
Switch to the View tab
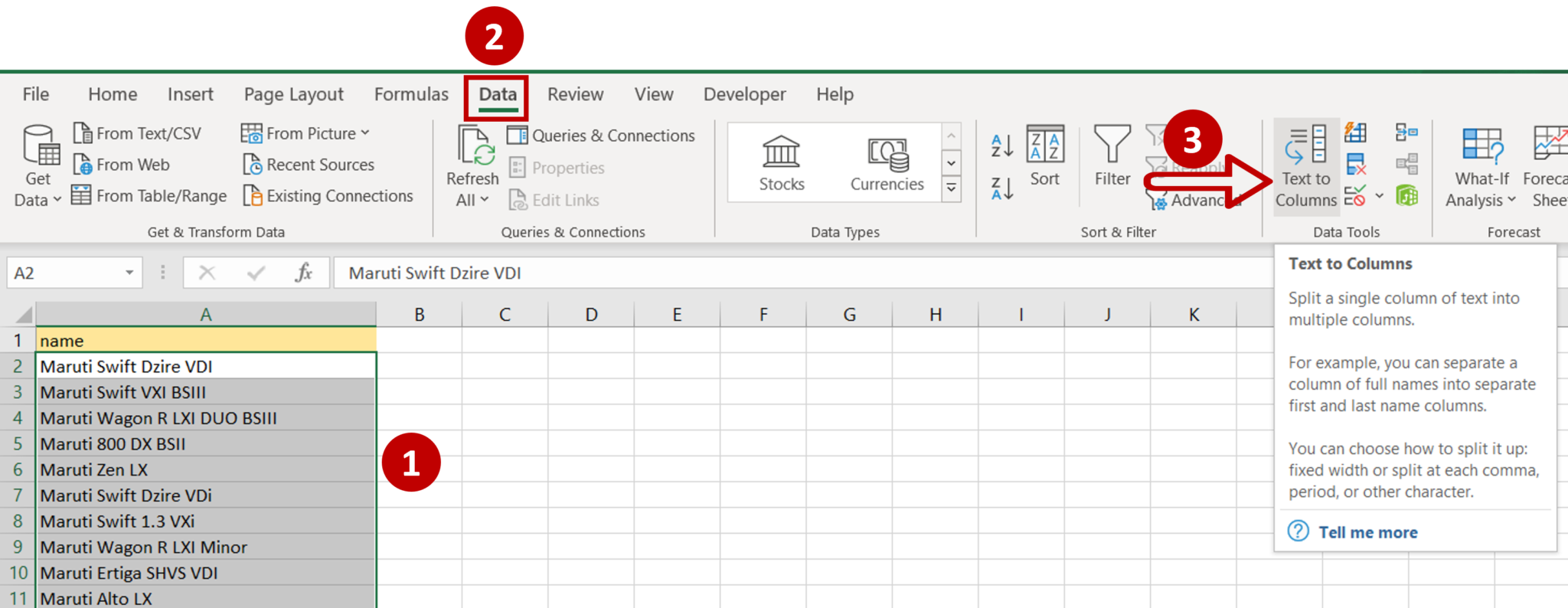[654, 94]
